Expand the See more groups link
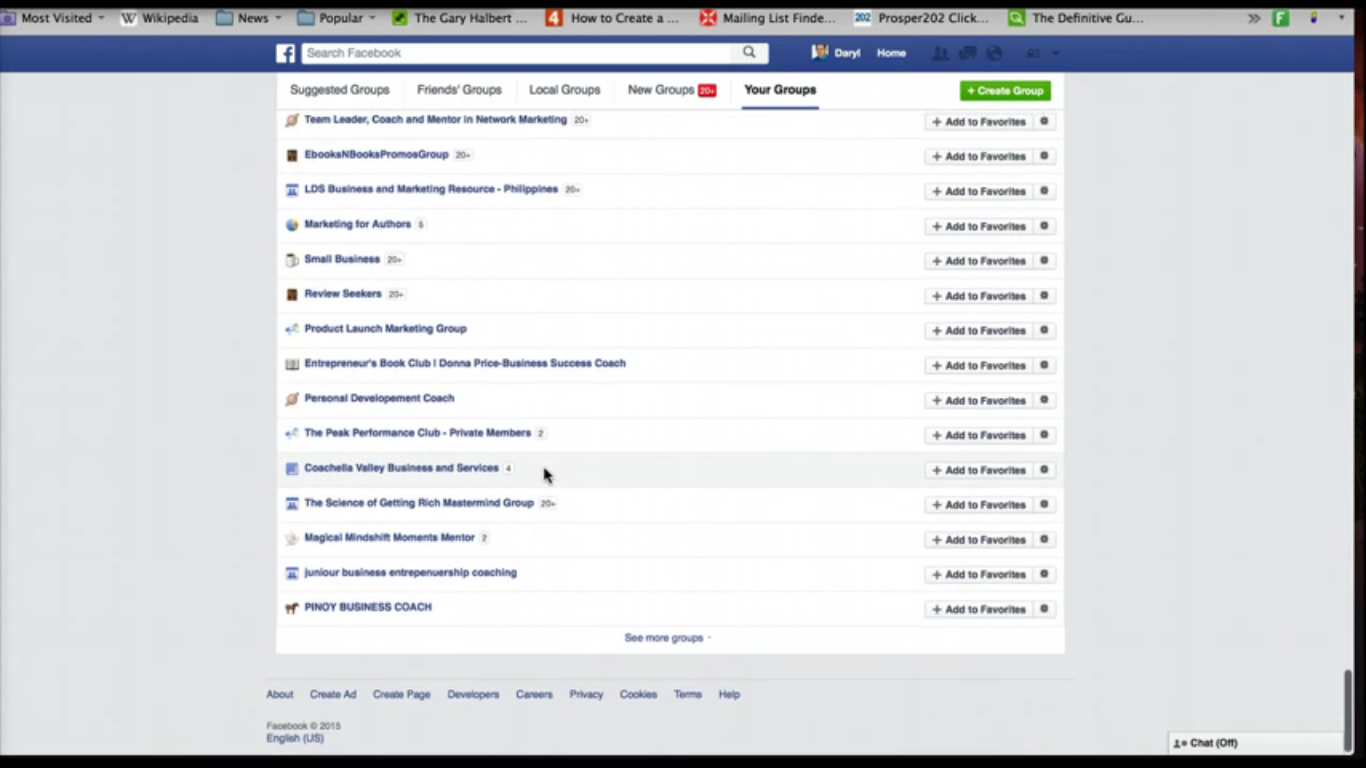This screenshot has height=768, width=1366. 667,638
